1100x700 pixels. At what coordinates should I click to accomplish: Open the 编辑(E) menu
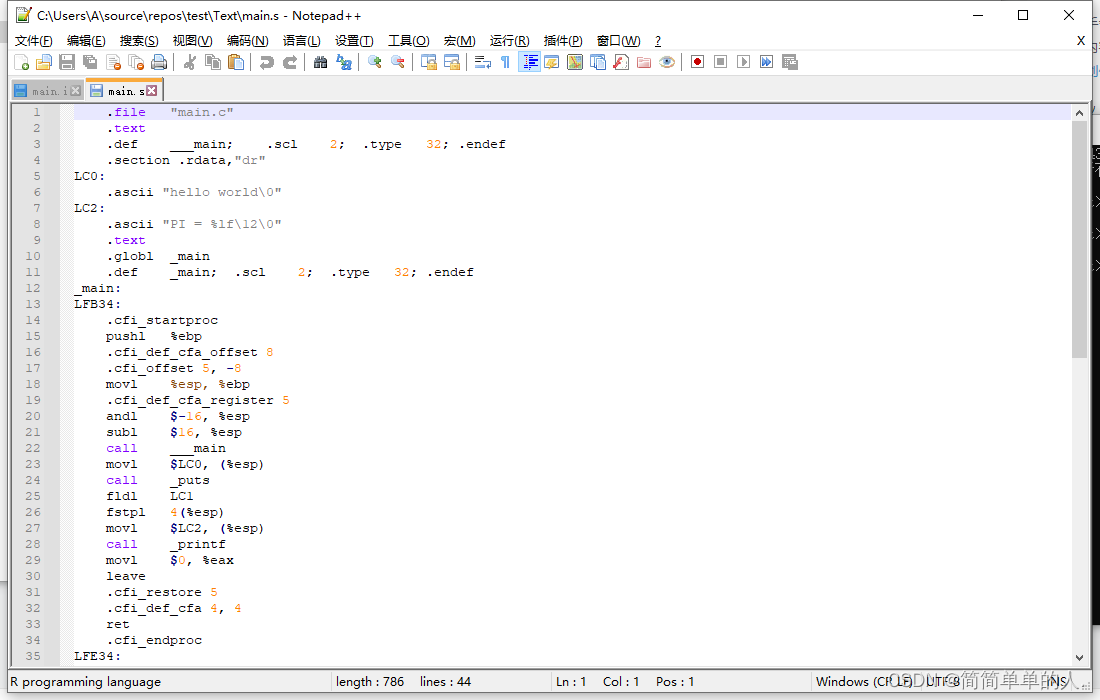pyautogui.click(x=86, y=41)
